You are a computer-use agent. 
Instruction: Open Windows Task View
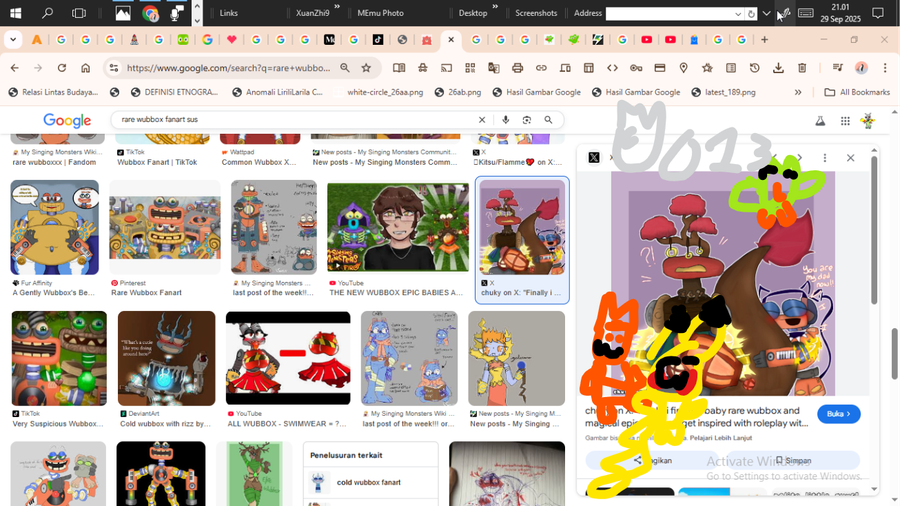pyautogui.click(x=79, y=13)
